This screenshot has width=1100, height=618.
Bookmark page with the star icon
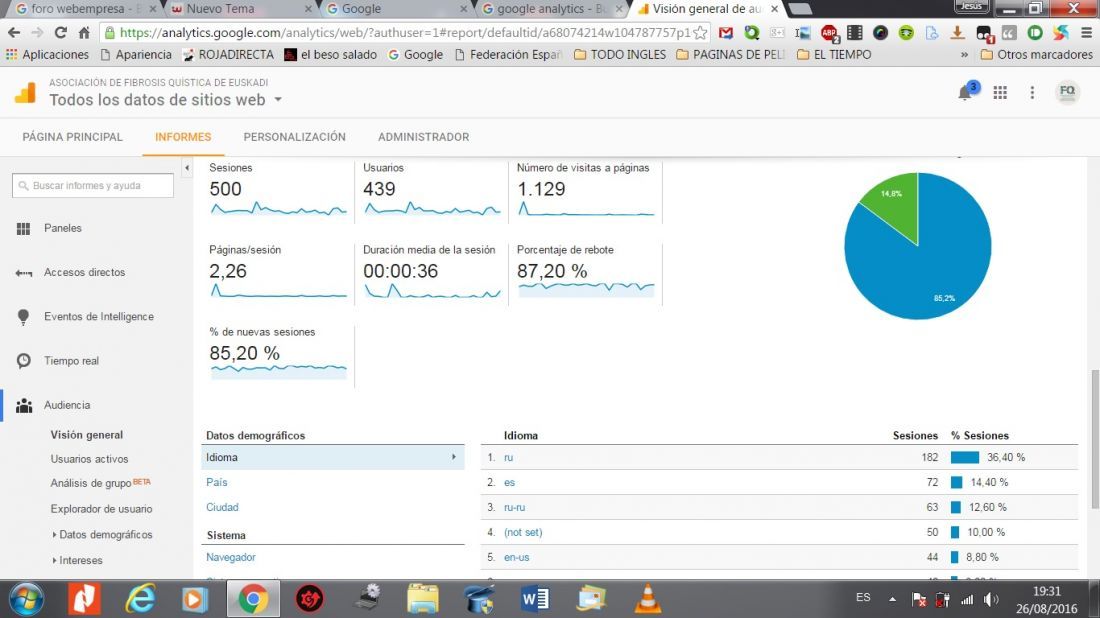pyautogui.click(x=699, y=32)
